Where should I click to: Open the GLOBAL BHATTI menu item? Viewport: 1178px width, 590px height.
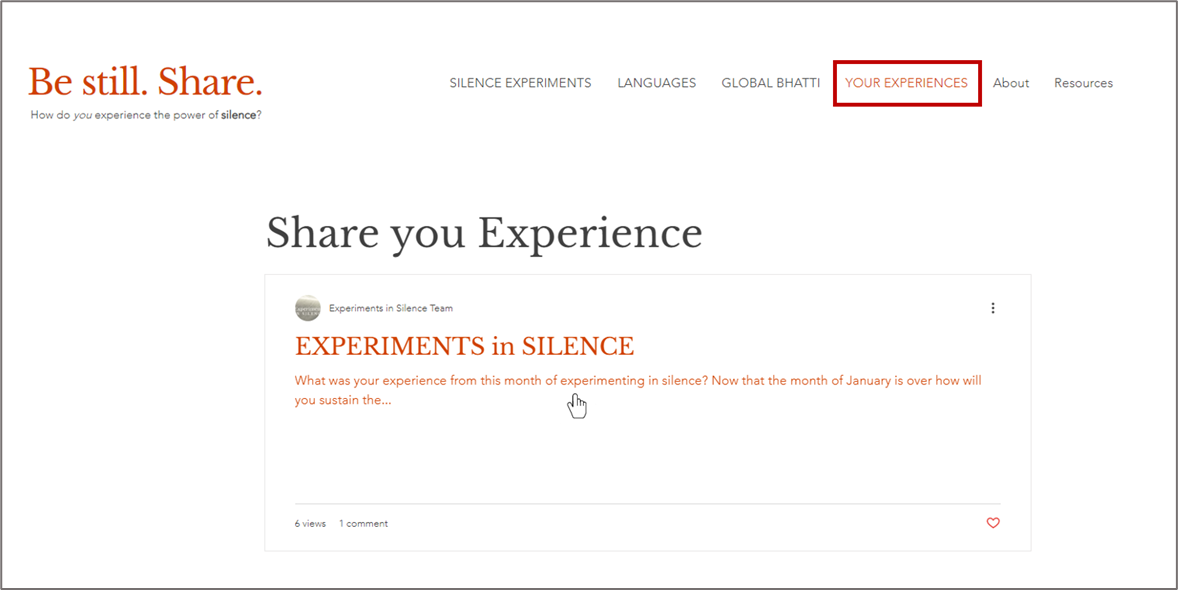770,83
